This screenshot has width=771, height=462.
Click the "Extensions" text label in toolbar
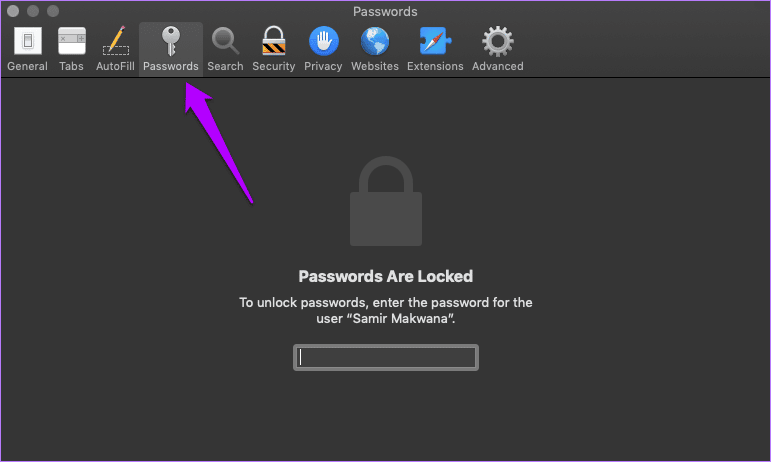pyautogui.click(x=435, y=66)
